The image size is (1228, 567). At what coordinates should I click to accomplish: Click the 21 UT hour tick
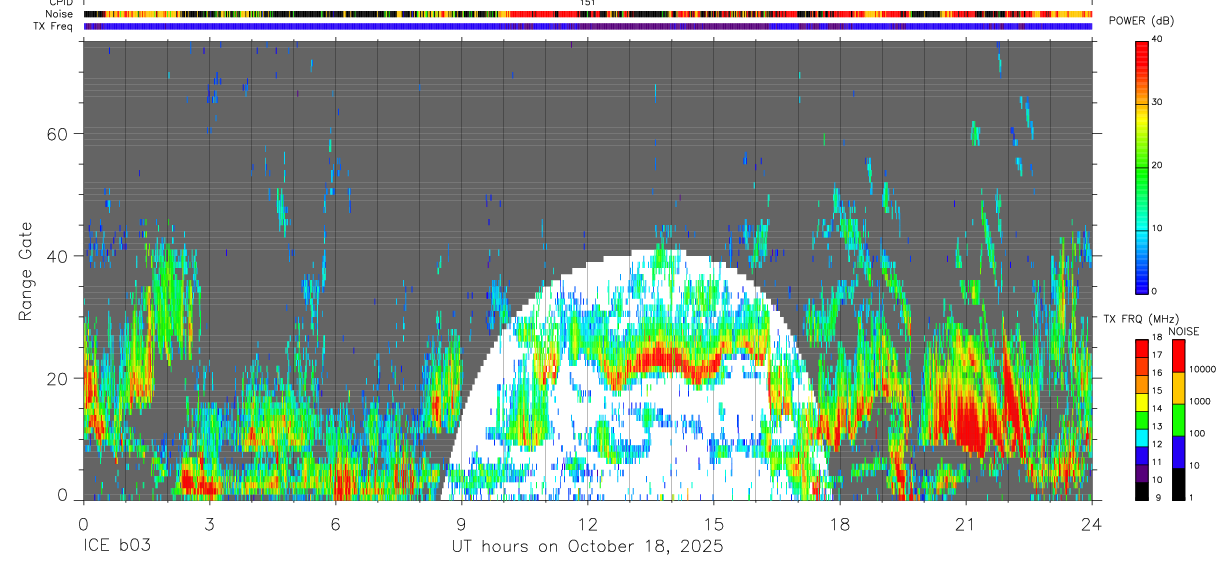tap(966, 523)
